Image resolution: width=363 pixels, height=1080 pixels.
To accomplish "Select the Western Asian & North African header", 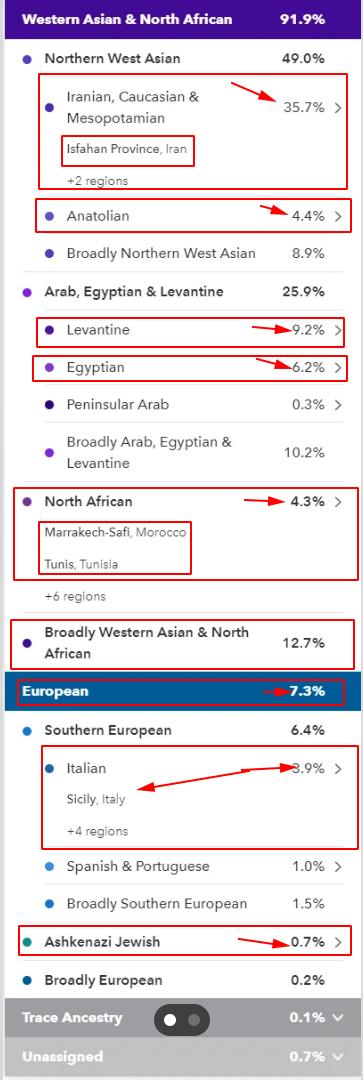I will 181,19.
